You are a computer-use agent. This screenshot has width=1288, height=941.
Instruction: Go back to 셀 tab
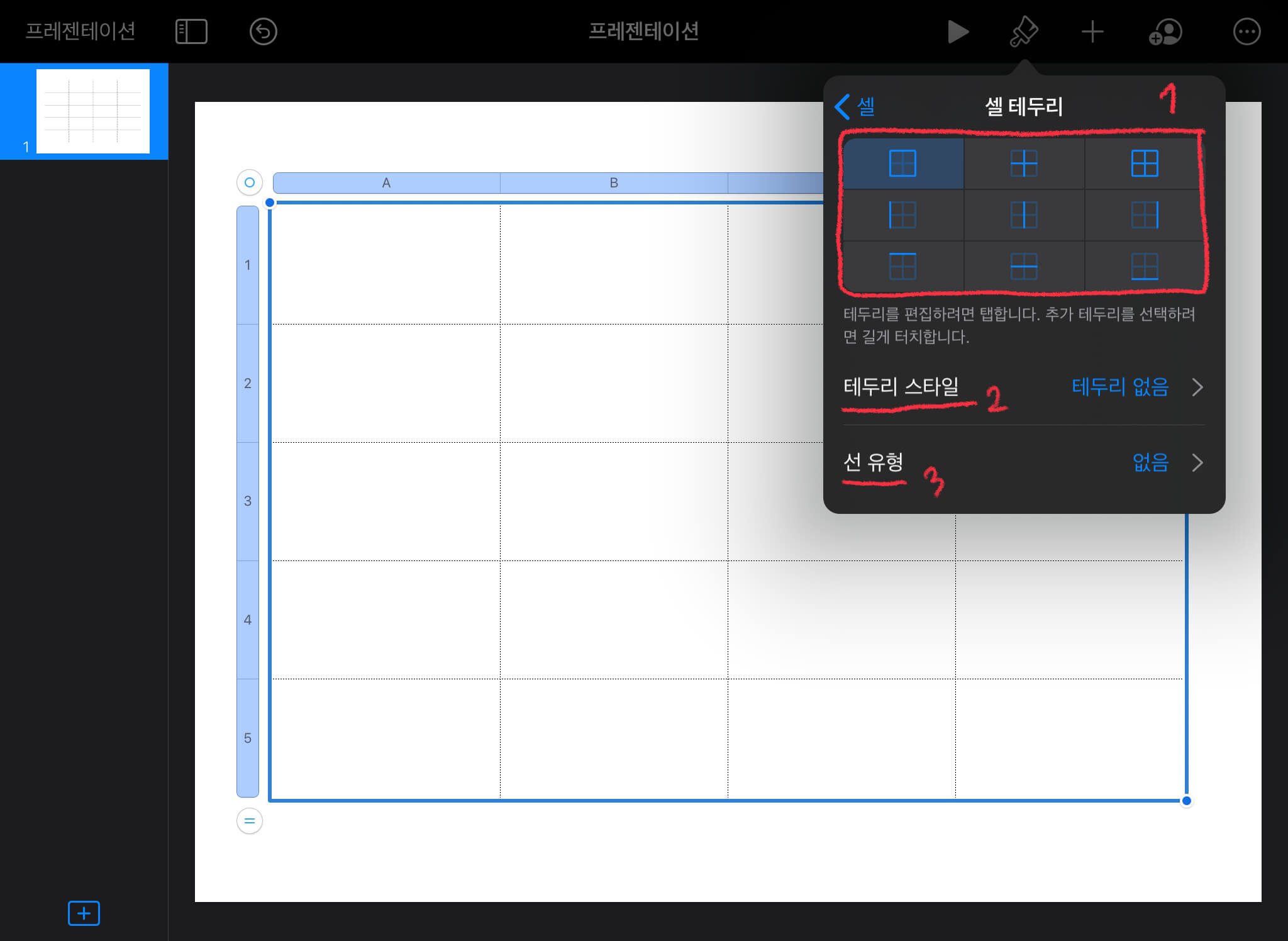(855, 106)
